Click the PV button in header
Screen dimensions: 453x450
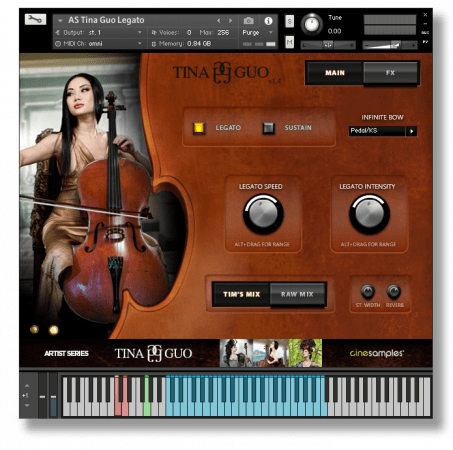coord(425,42)
